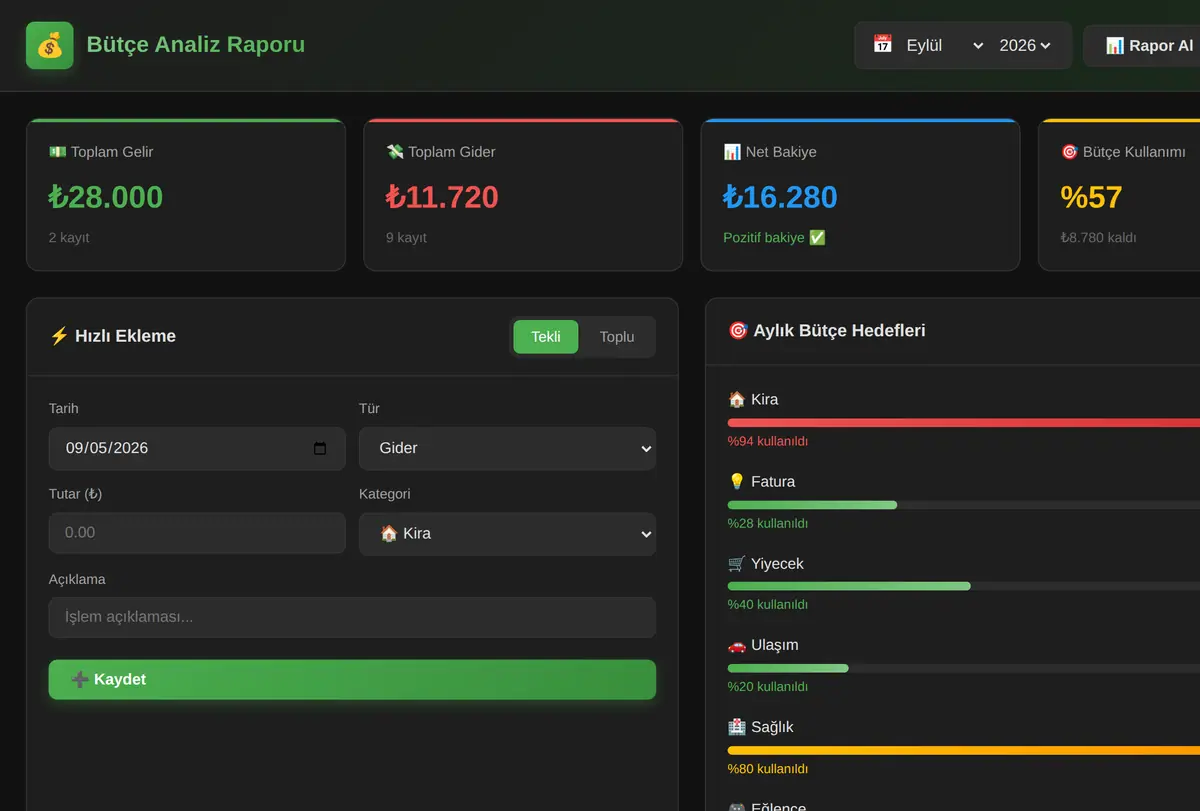
Task: Click the "₺8.780 kaldı" text
Action: coord(1098,238)
